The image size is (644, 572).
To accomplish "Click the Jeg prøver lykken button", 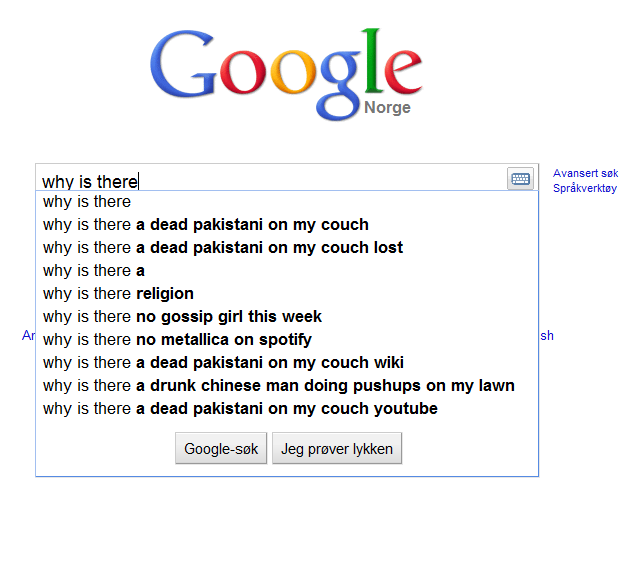I will 337,448.
